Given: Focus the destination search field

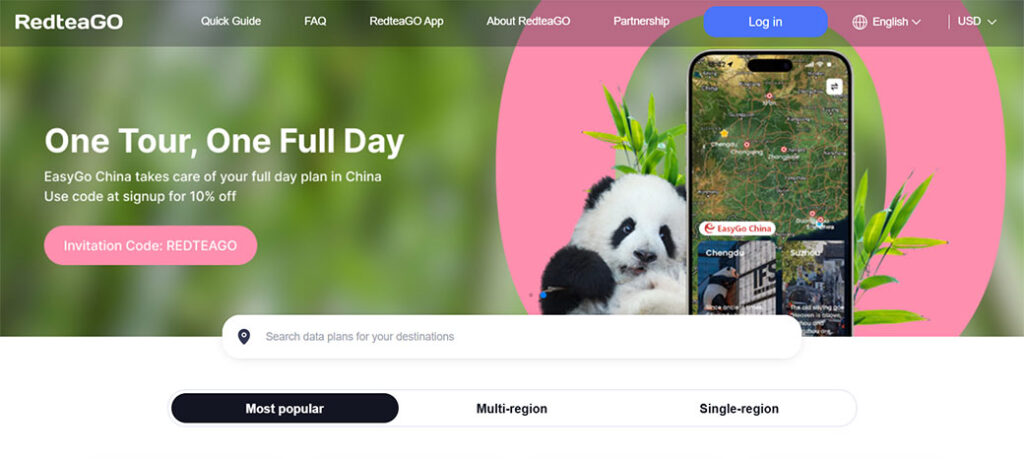Looking at the screenshot, I should [512, 337].
